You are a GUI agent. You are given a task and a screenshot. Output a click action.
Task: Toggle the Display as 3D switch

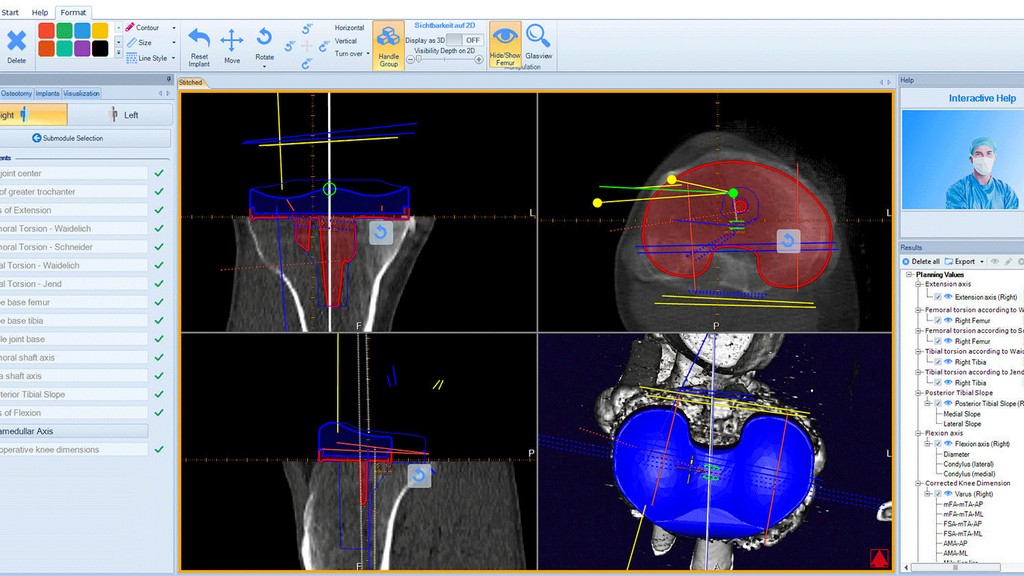tap(466, 40)
